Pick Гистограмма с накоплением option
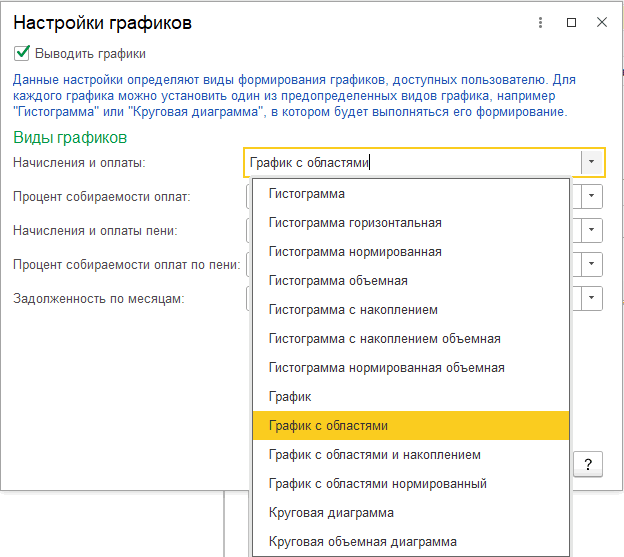624x557 pixels. [411, 310]
